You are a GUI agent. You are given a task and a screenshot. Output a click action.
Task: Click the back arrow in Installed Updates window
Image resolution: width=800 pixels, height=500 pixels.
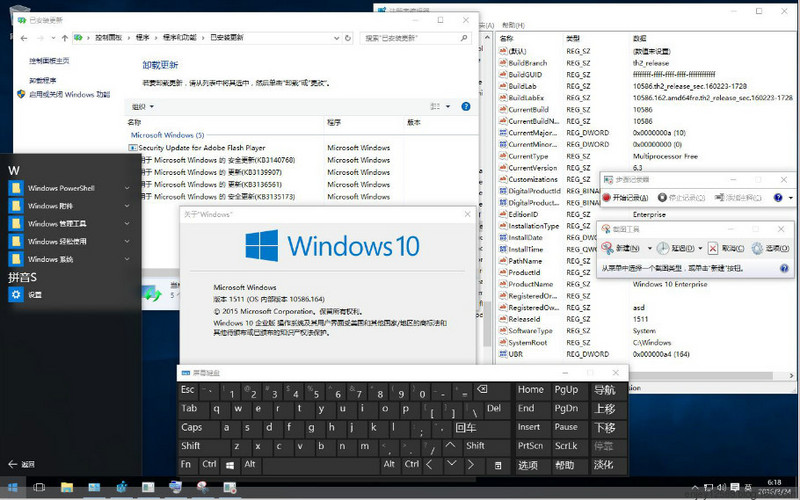coord(24,38)
